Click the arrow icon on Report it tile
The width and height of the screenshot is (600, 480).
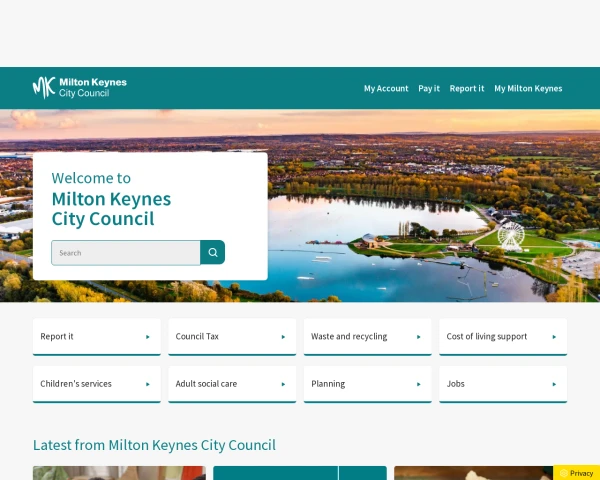(148, 337)
